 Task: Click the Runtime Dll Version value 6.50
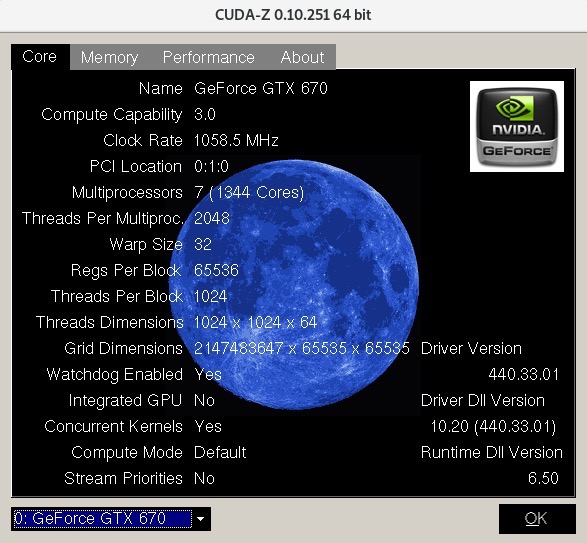[543, 478]
